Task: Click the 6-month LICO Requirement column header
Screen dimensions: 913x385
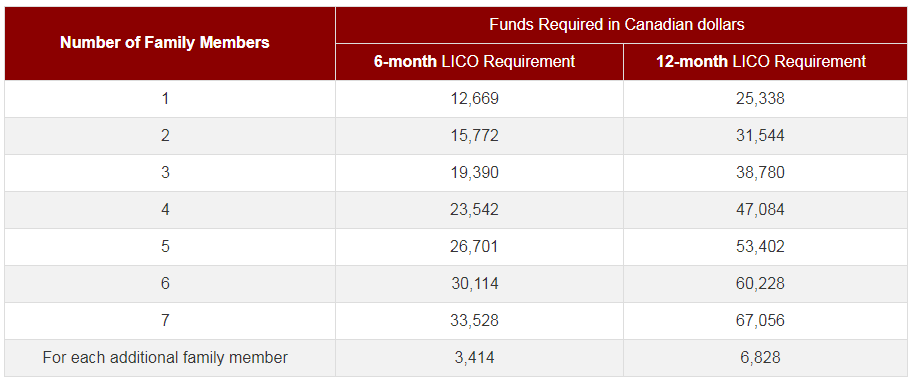Action: (474, 61)
